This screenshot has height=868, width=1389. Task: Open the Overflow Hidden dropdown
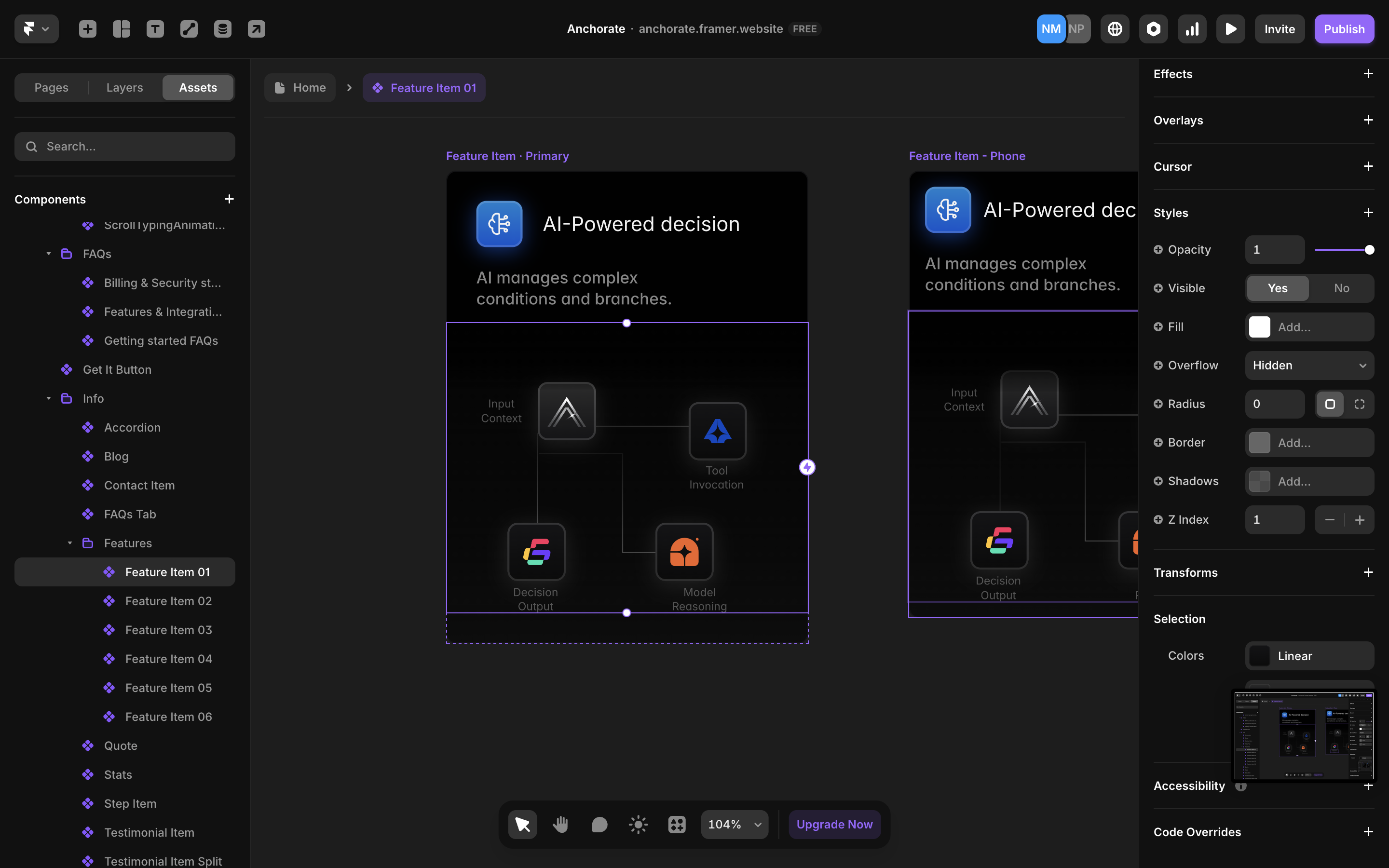[x=1309, y=366]
